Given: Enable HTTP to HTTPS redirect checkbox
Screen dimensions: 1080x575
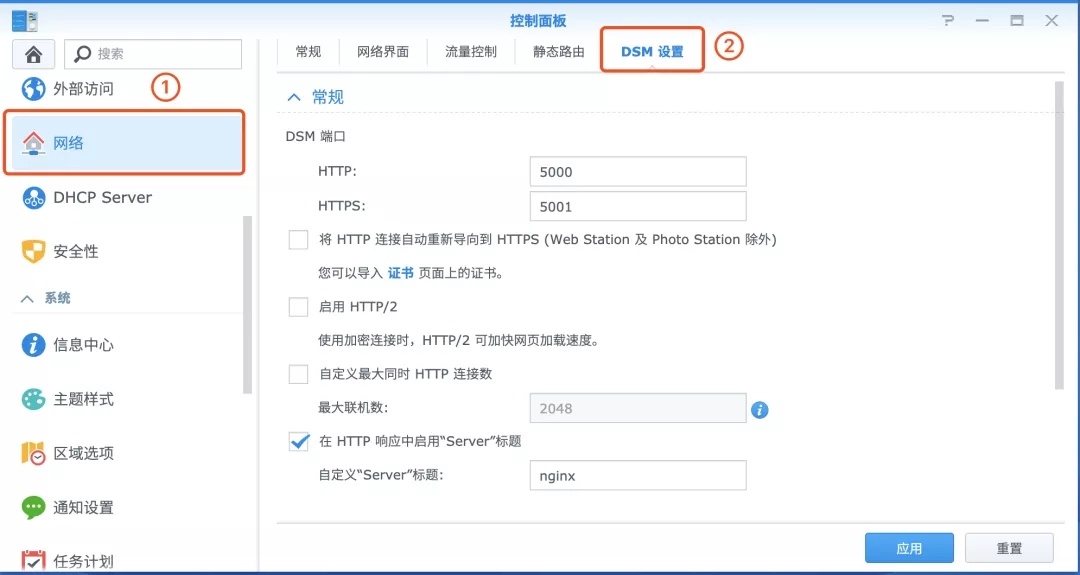Looking at the screenshot, I should (298, 240).
